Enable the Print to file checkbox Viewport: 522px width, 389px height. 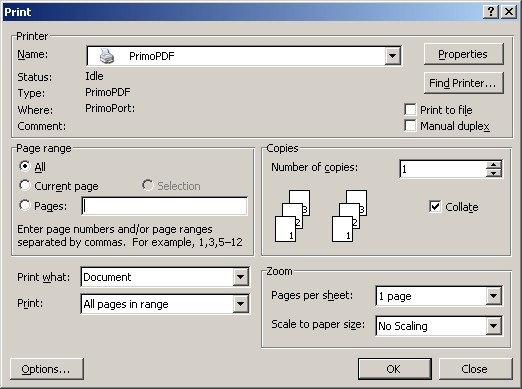(410, 109)
